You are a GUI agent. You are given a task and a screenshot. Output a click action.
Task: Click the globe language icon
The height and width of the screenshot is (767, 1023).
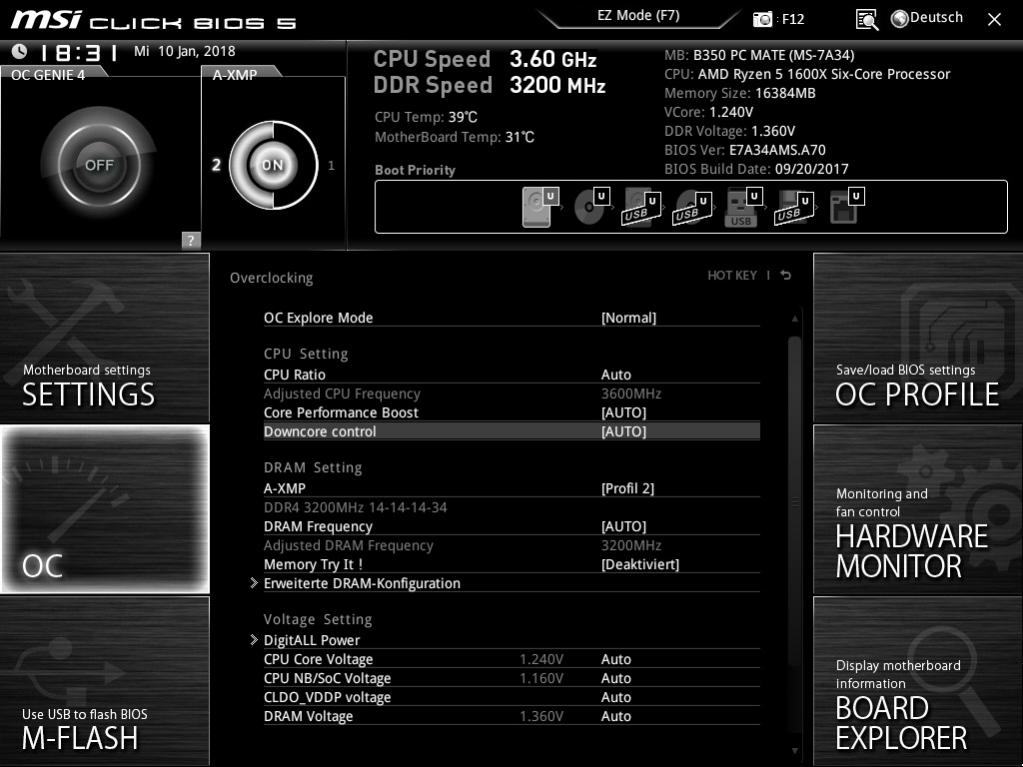[900, 19]
